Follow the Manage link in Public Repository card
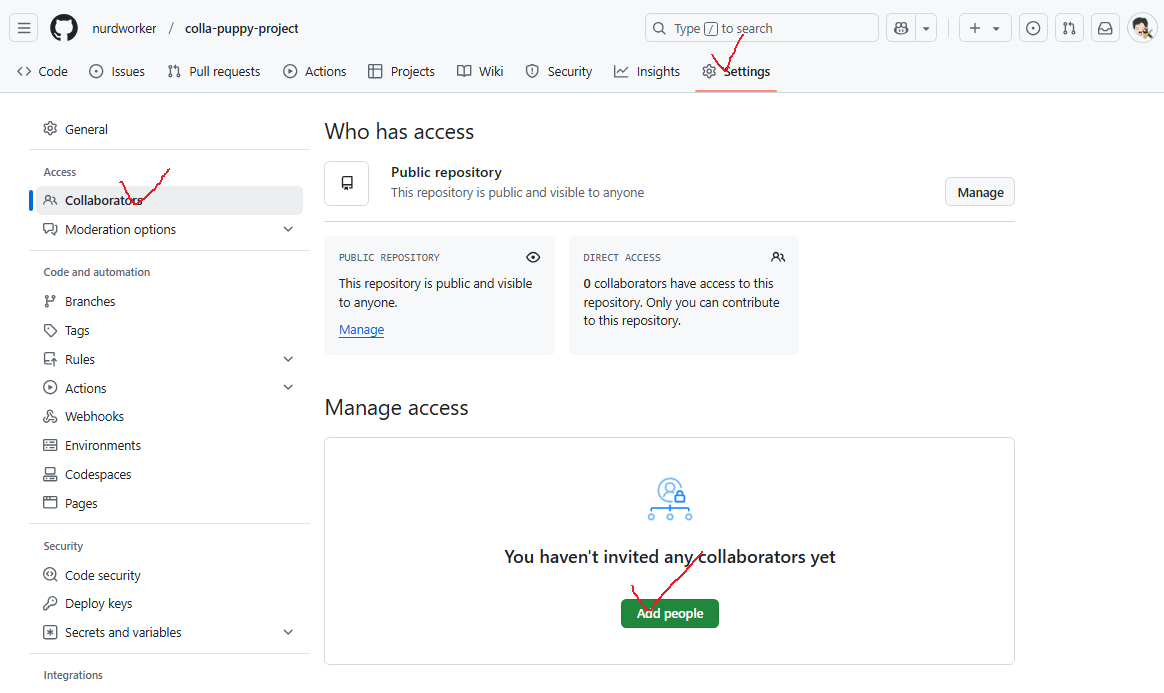 [362, 329]
